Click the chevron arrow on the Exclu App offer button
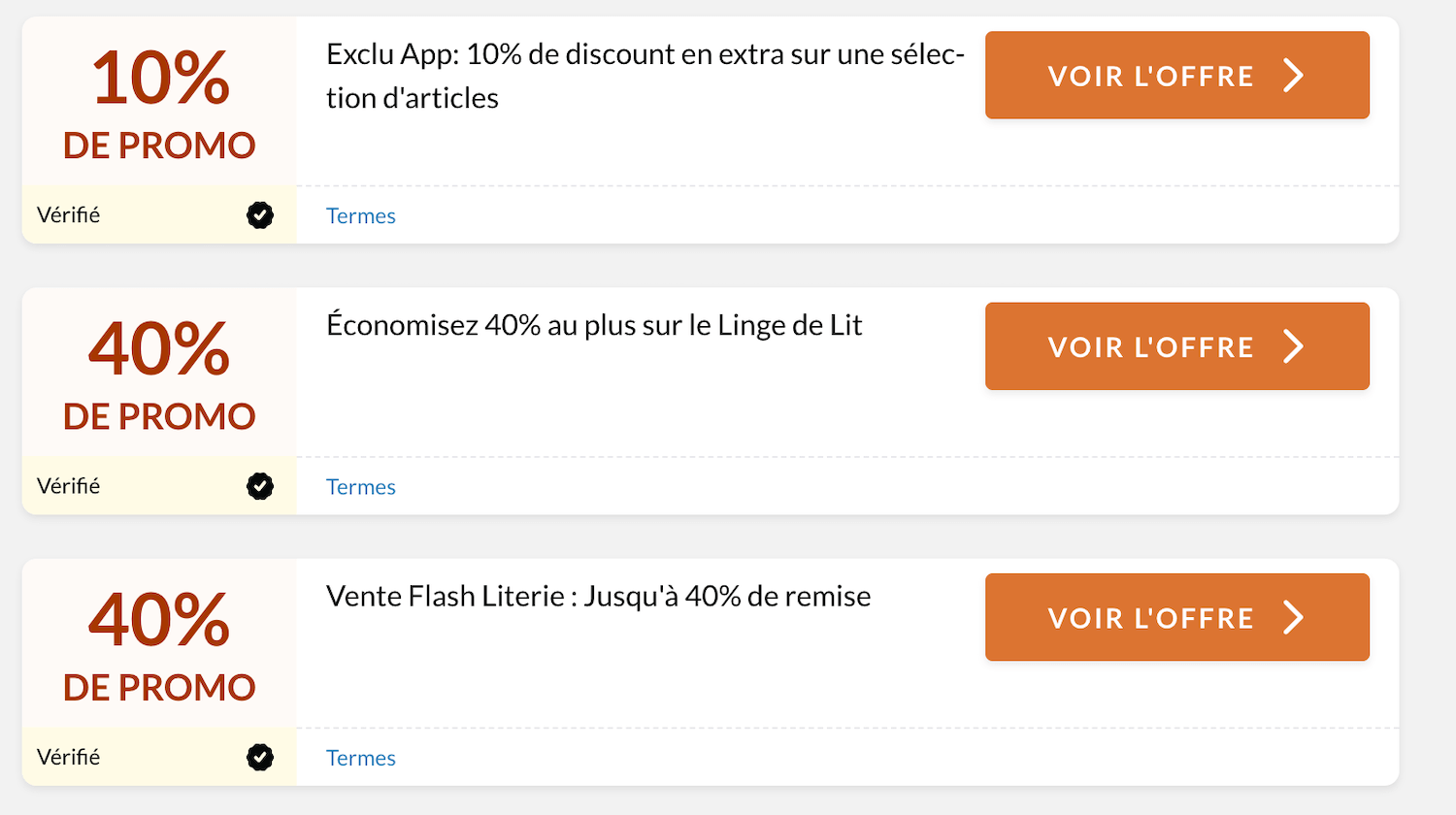Viewport: 1456px width, 815px height. pos(1293,76)
